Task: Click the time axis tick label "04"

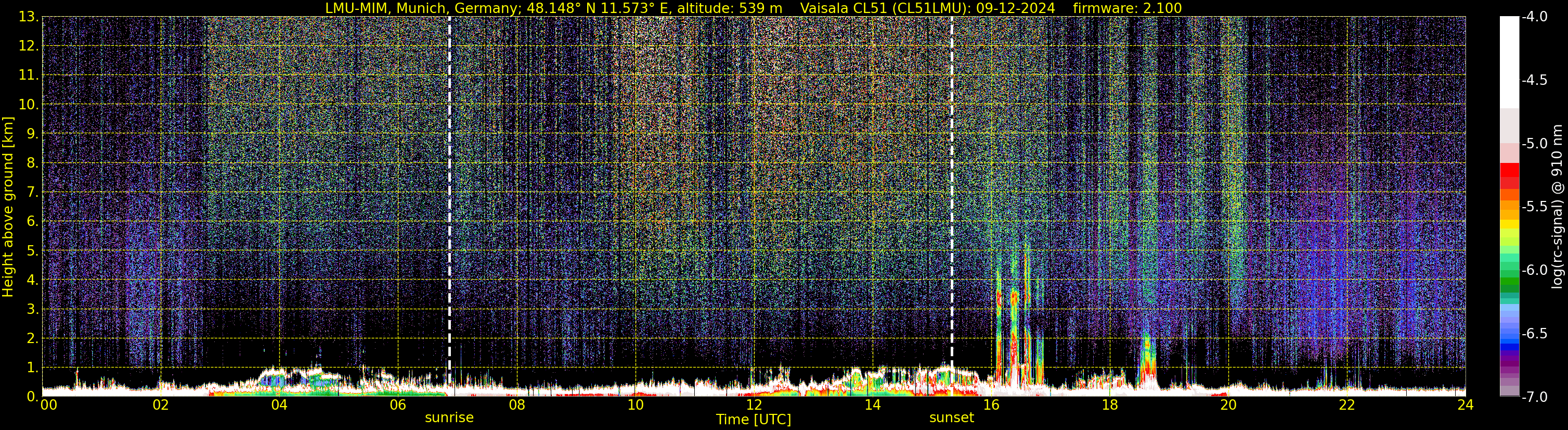Action: 279,405
